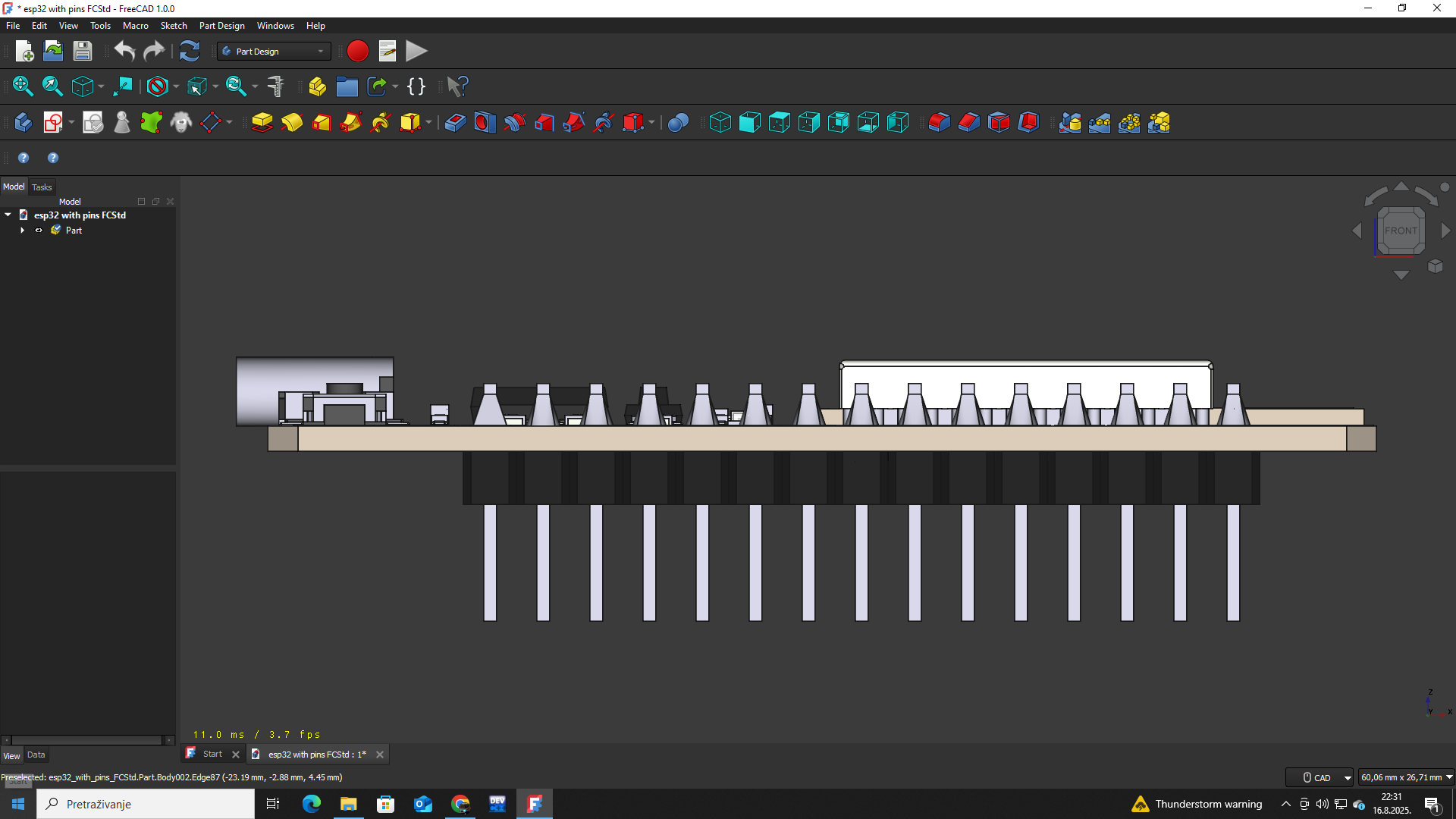1456x819 pixels.
Task: Select the Pocket tool icon
Action: click(455, 123)
